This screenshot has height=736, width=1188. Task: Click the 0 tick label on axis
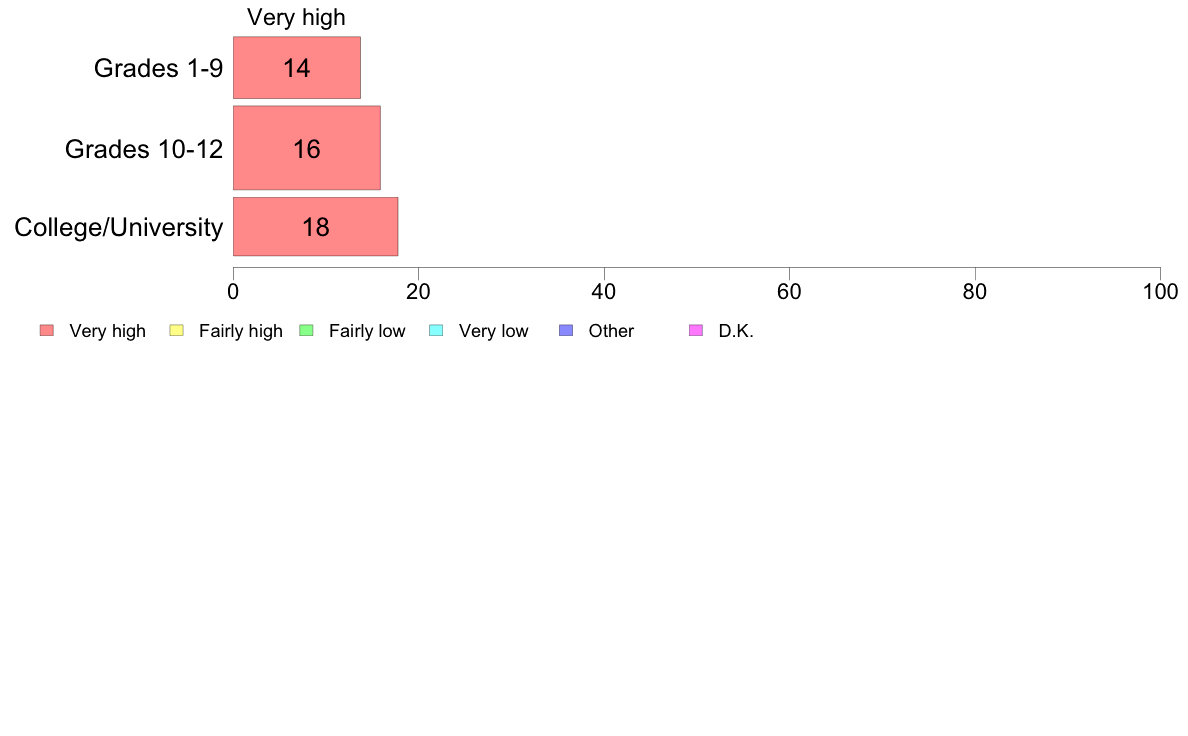[x=233, y=292]
